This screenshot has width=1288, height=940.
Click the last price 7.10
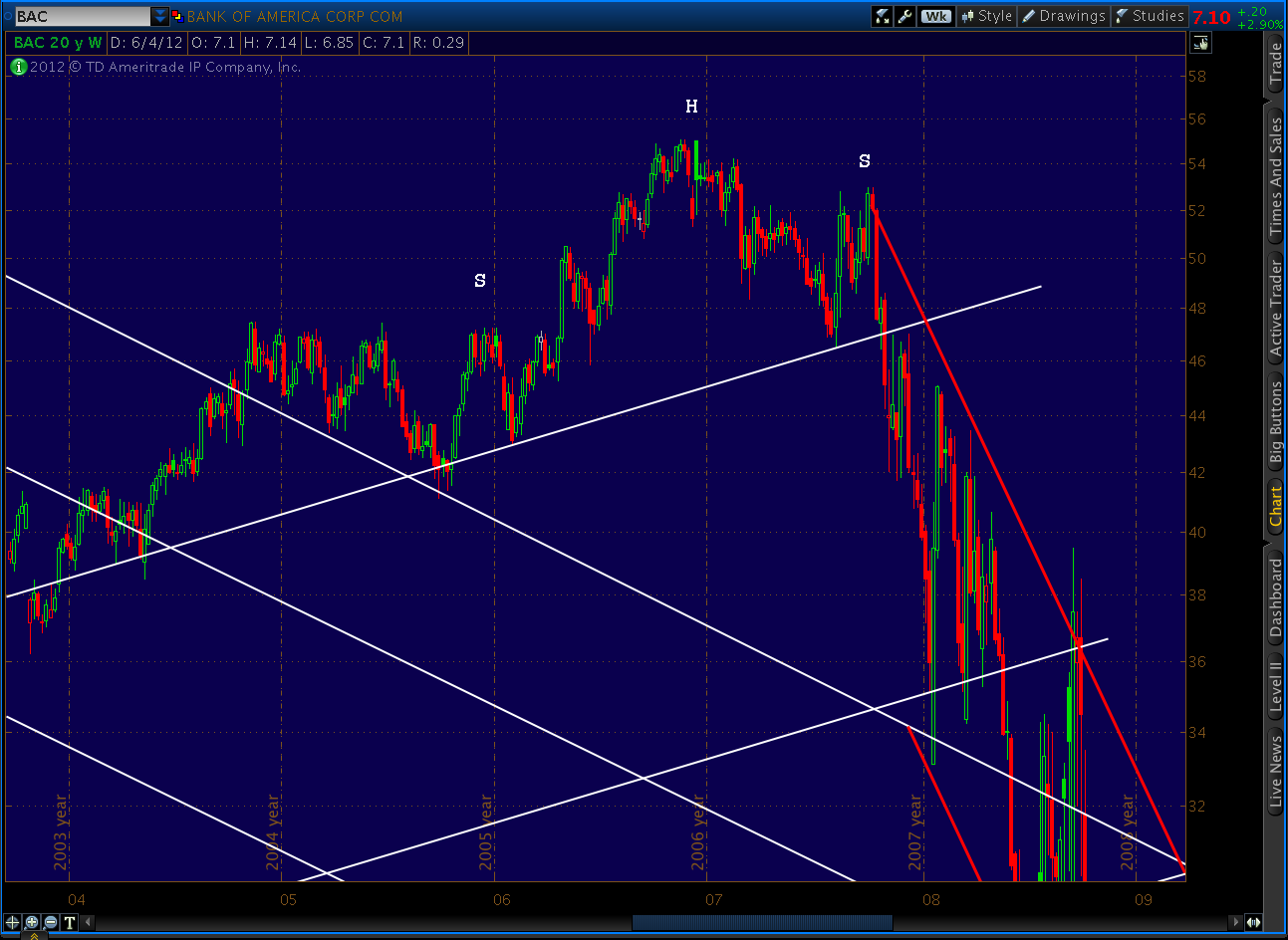1211,17
